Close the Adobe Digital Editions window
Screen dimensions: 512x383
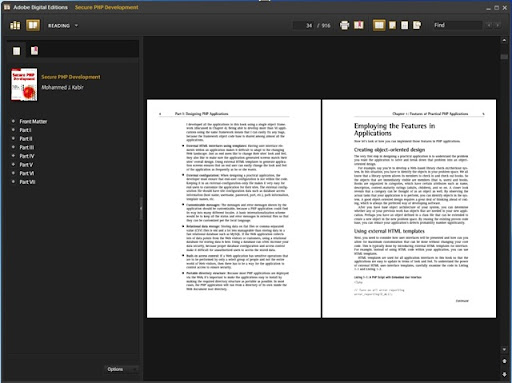505,8
